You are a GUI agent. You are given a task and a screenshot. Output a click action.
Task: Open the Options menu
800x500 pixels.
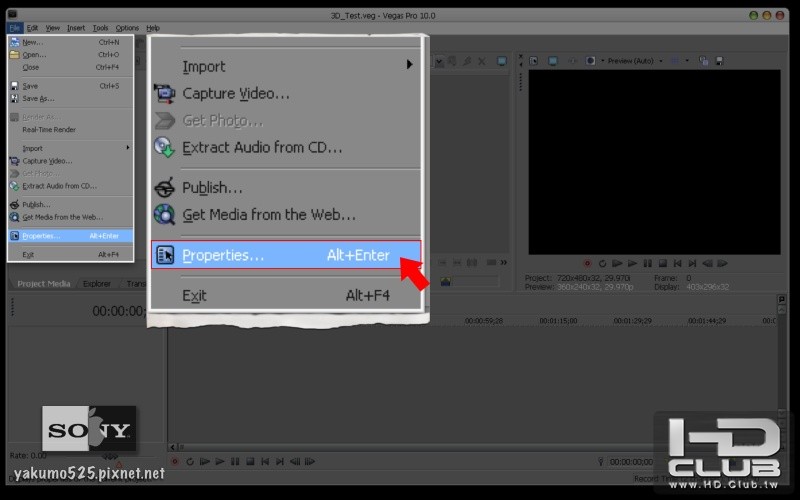coord(127,28)
